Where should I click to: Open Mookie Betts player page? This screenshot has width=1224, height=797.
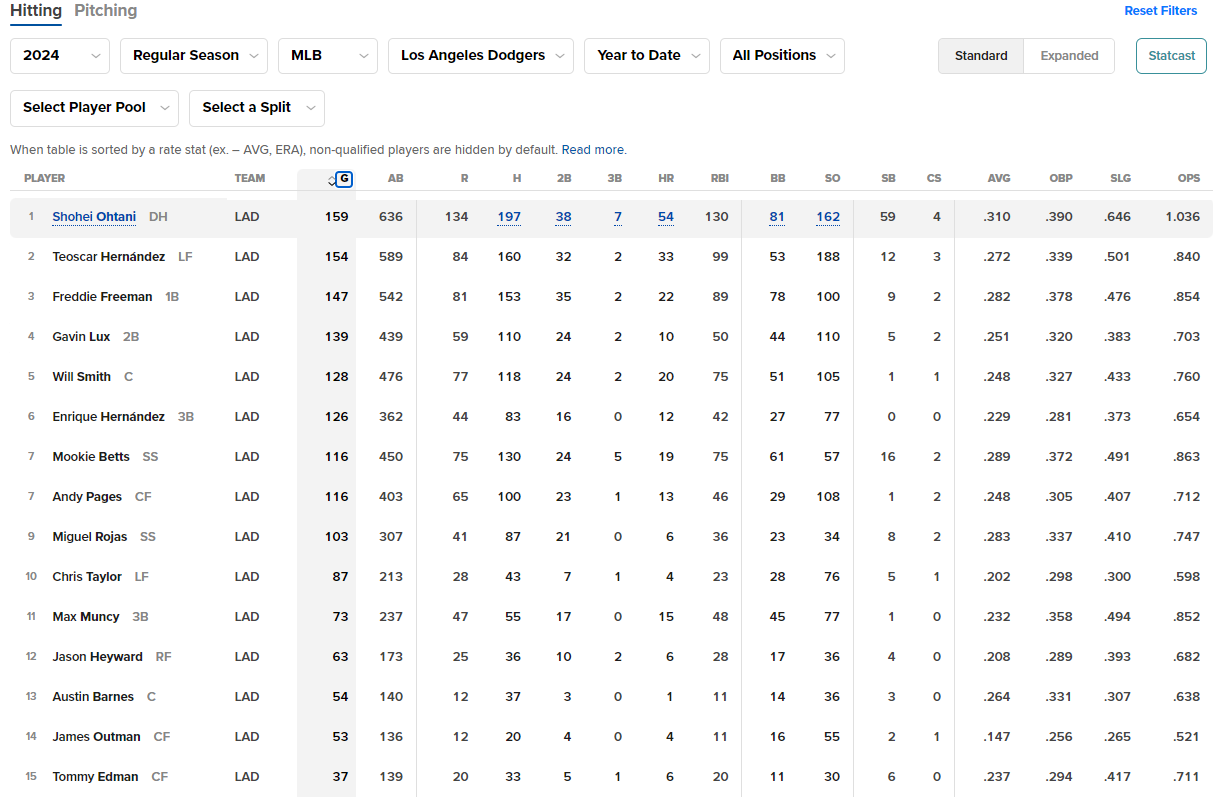(x=91, y=457)
